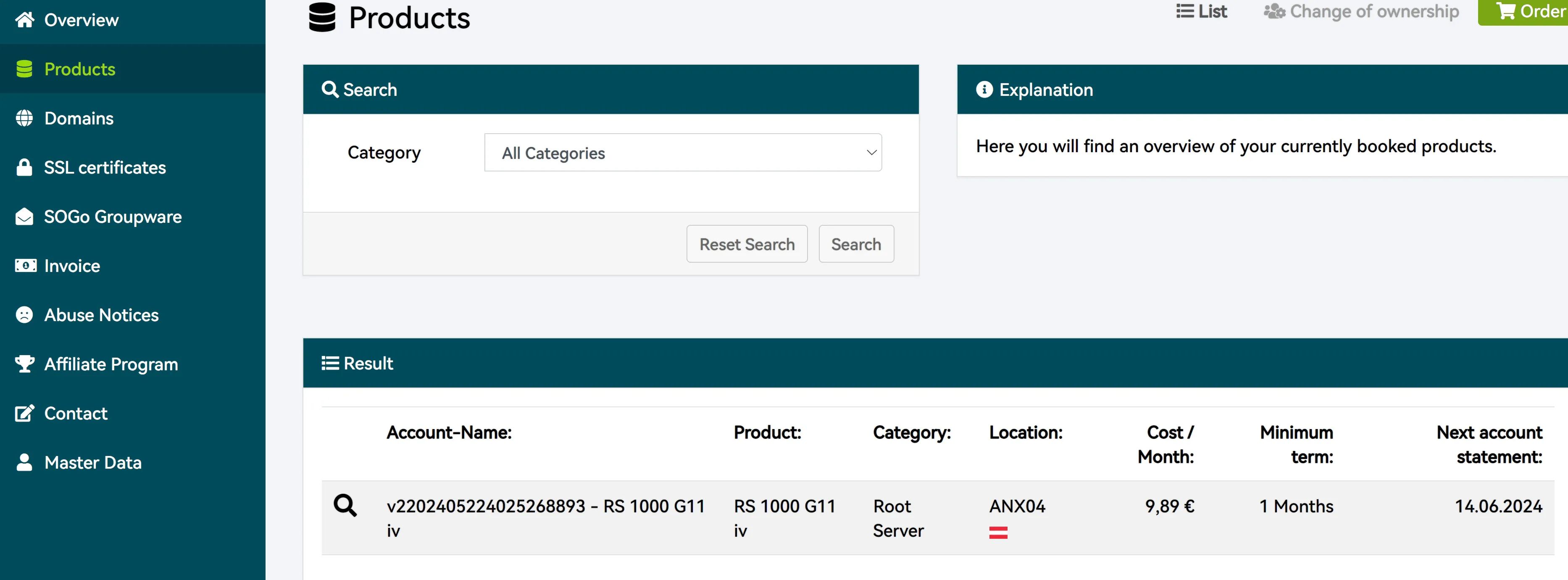Click the search icon in Search panel header
The image size is (1568, 580).
(x=330, y=90)
